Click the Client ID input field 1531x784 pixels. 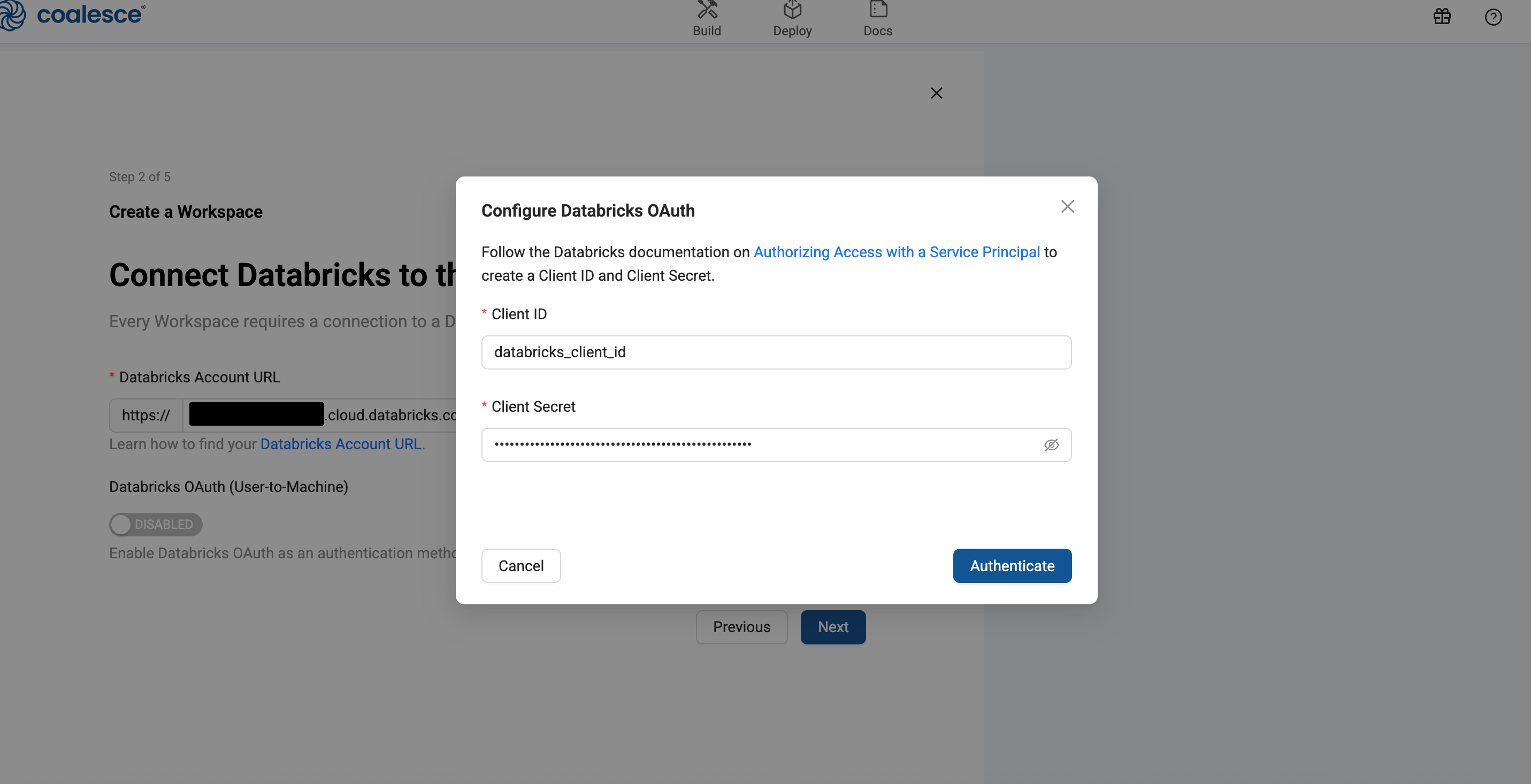776,352
